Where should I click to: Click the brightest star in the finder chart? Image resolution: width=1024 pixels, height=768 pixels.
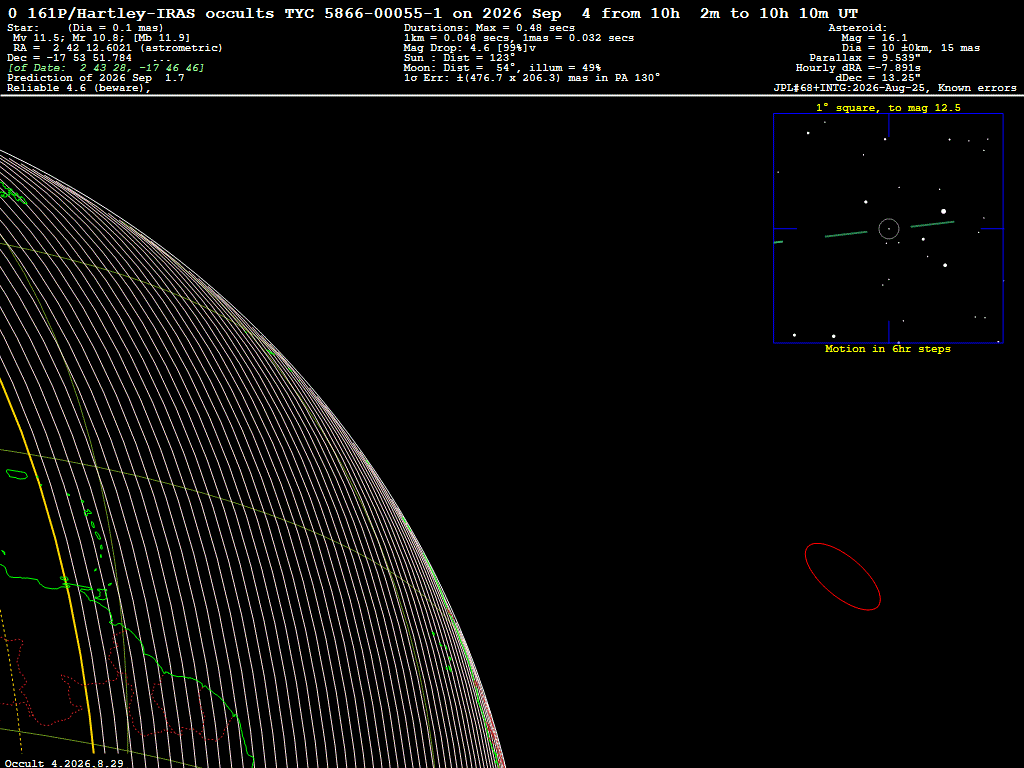[x=944, y=212]
